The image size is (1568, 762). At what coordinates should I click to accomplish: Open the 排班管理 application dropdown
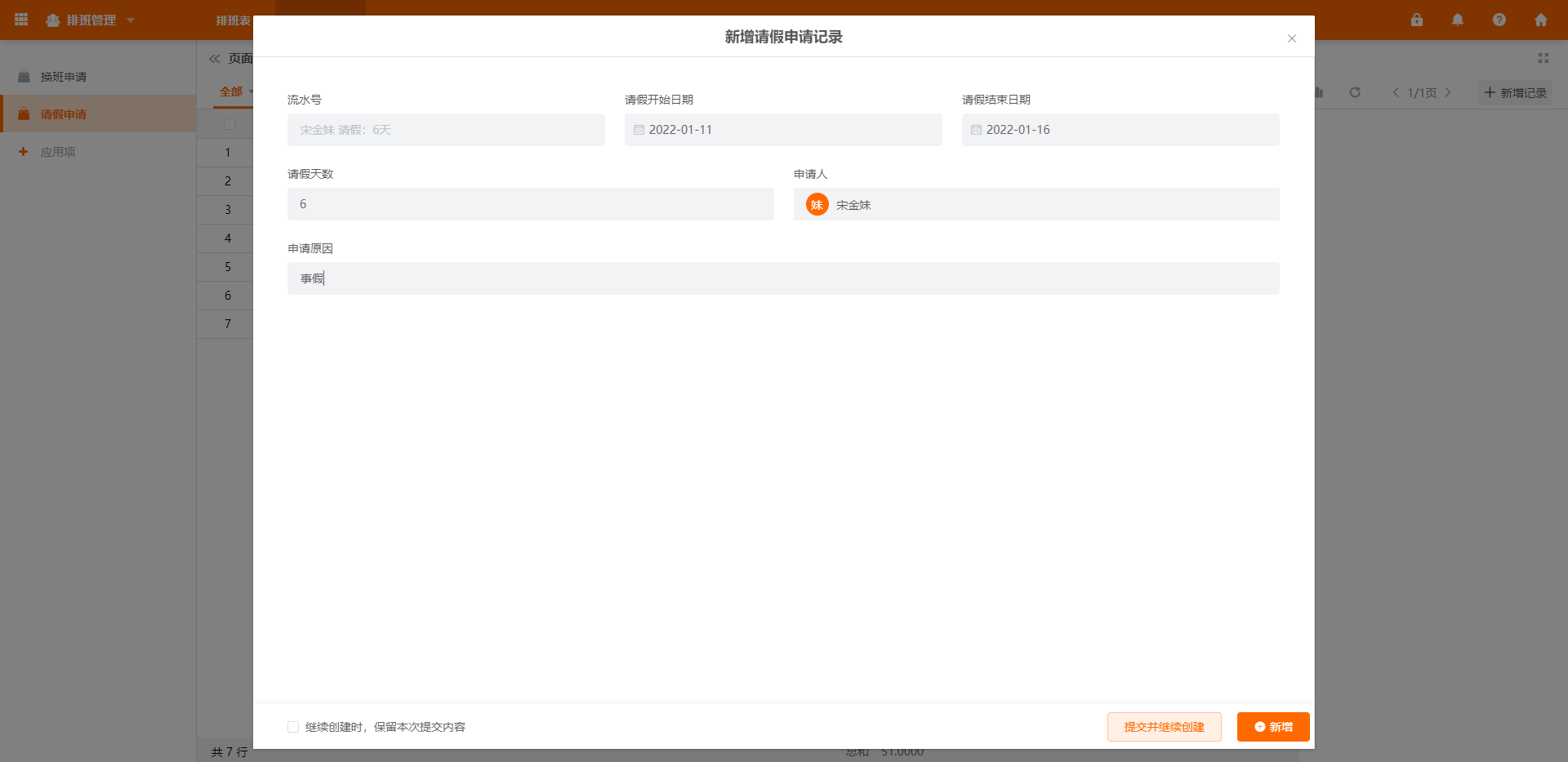[x=90, y=20]
